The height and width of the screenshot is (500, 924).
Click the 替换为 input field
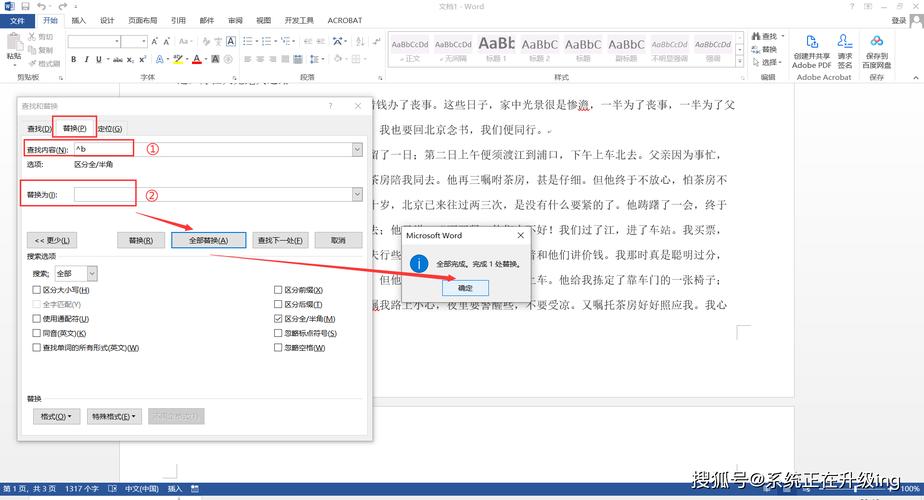click(213, 195)
